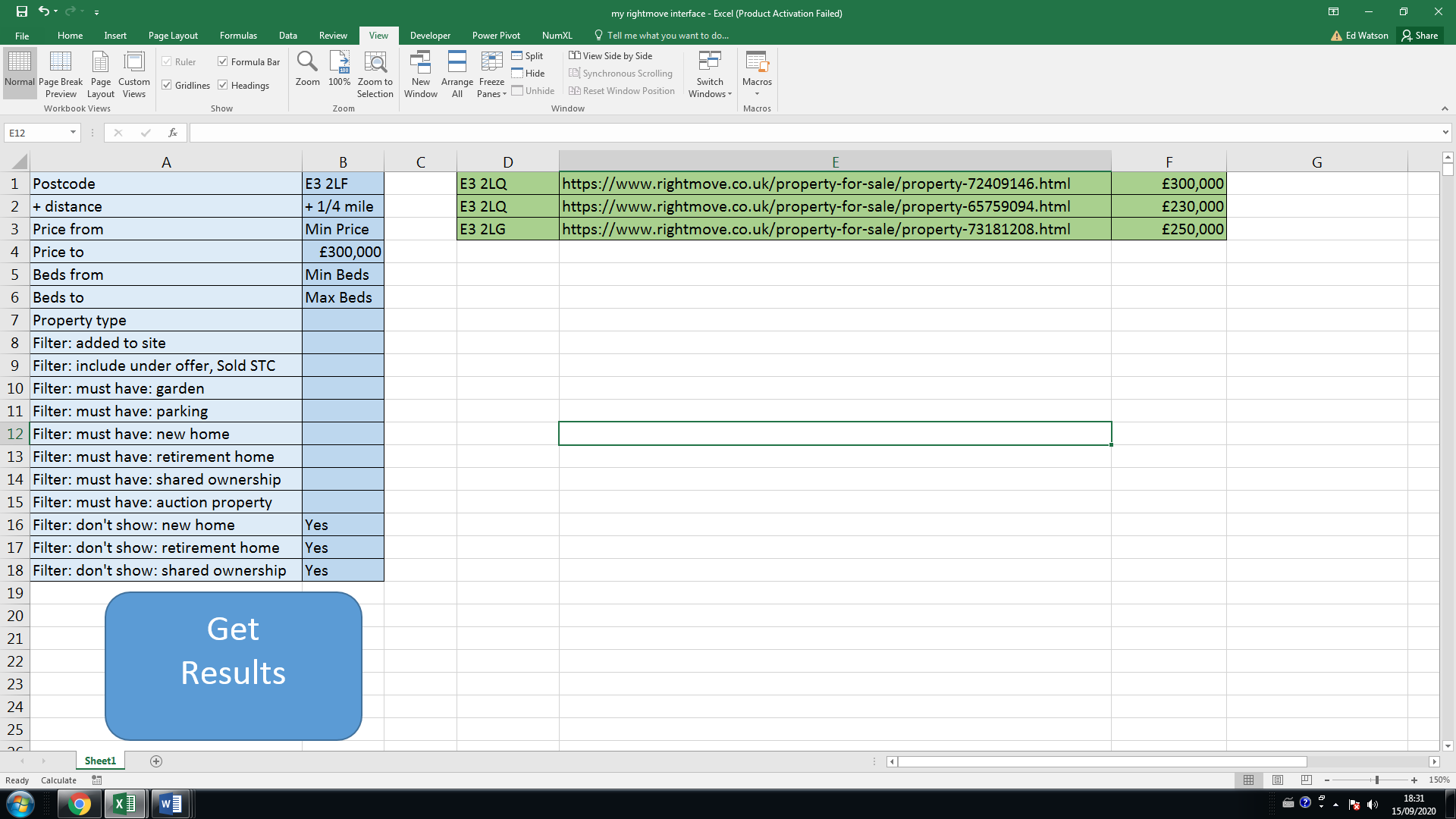Screen dimensions: 1456x819
Task: Collapse the ribbon
Action: point(1445,108)
